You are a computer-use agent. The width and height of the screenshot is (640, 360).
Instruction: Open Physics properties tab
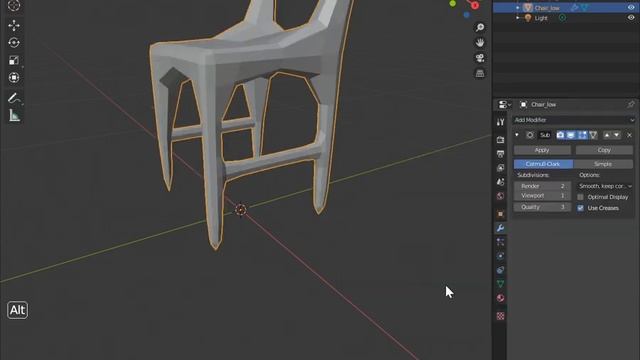click(500, 256)
